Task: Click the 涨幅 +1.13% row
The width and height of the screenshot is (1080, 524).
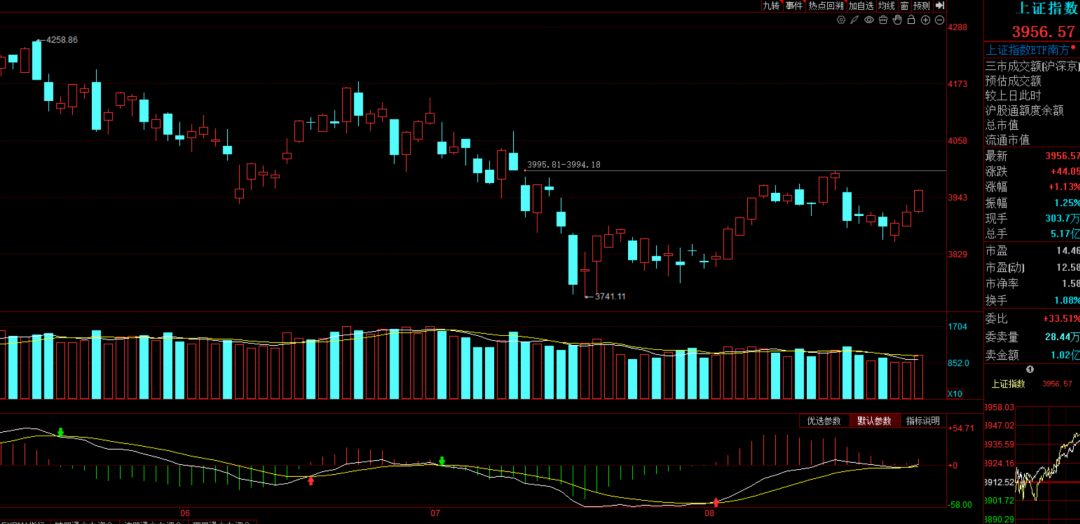Action: click(1032, 187)
